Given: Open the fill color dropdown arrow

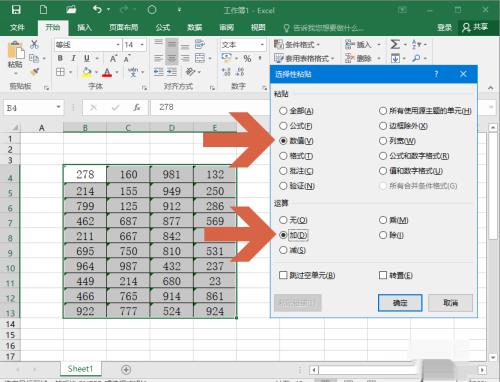Looking at the screenshot, I should [x=96, y=72].
